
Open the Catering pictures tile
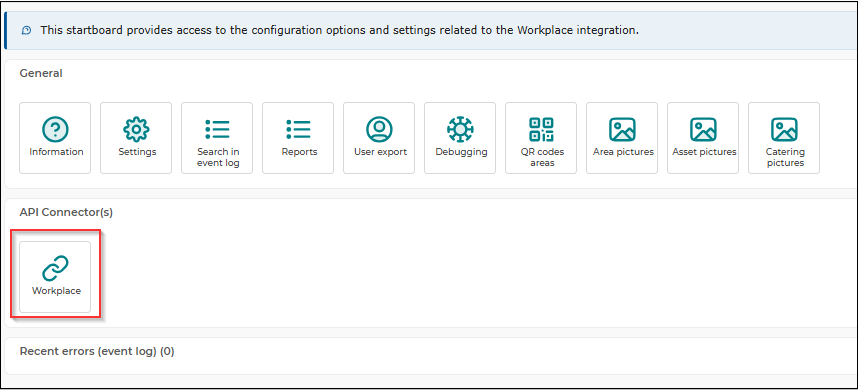coord(784,138)
